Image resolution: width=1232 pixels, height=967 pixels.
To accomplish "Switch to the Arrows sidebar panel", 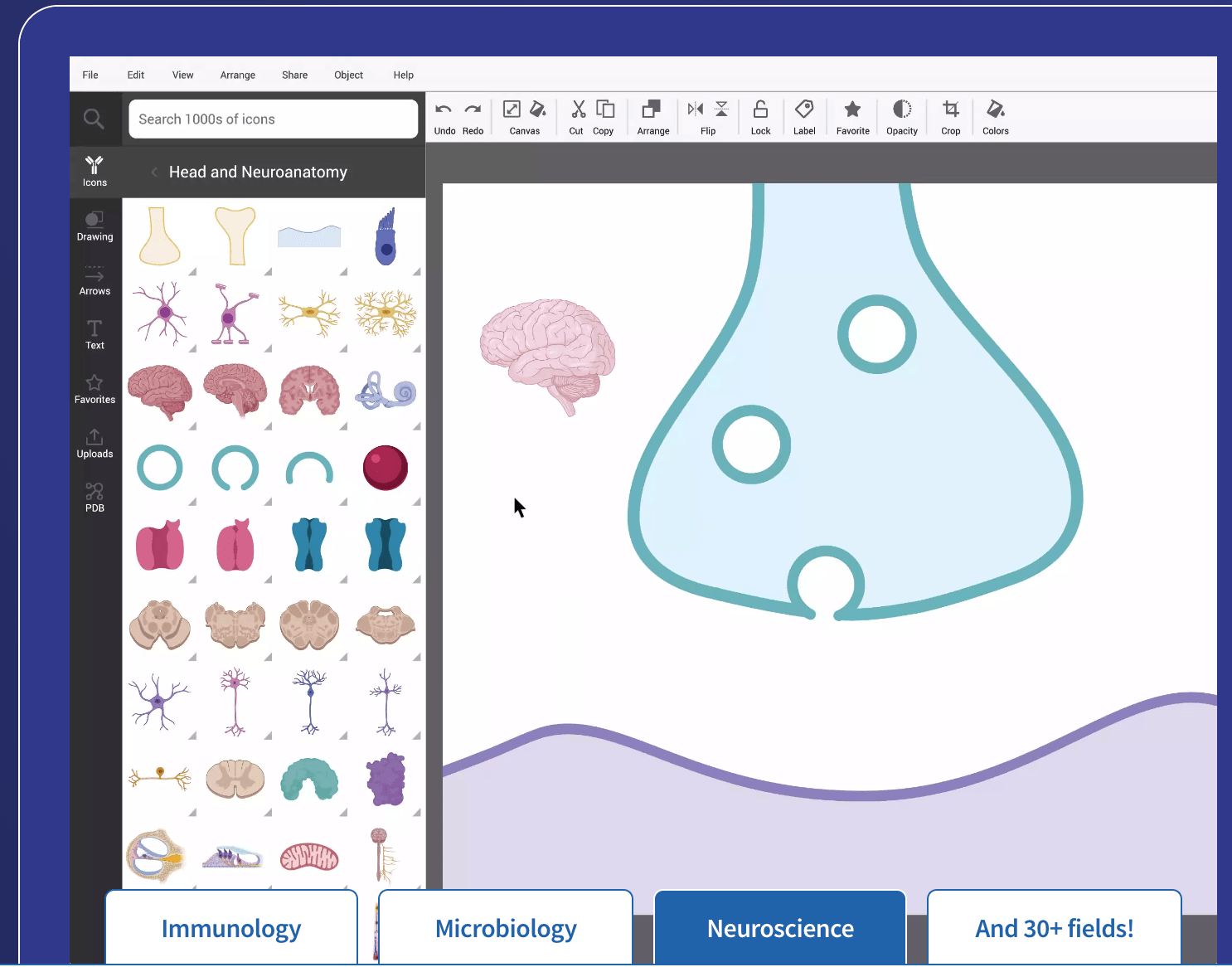I will point(94,279).
